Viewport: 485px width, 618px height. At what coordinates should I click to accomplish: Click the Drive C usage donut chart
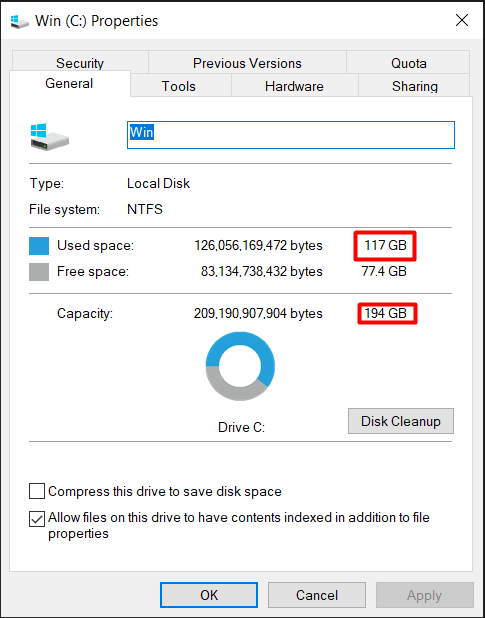pos(240,366)
